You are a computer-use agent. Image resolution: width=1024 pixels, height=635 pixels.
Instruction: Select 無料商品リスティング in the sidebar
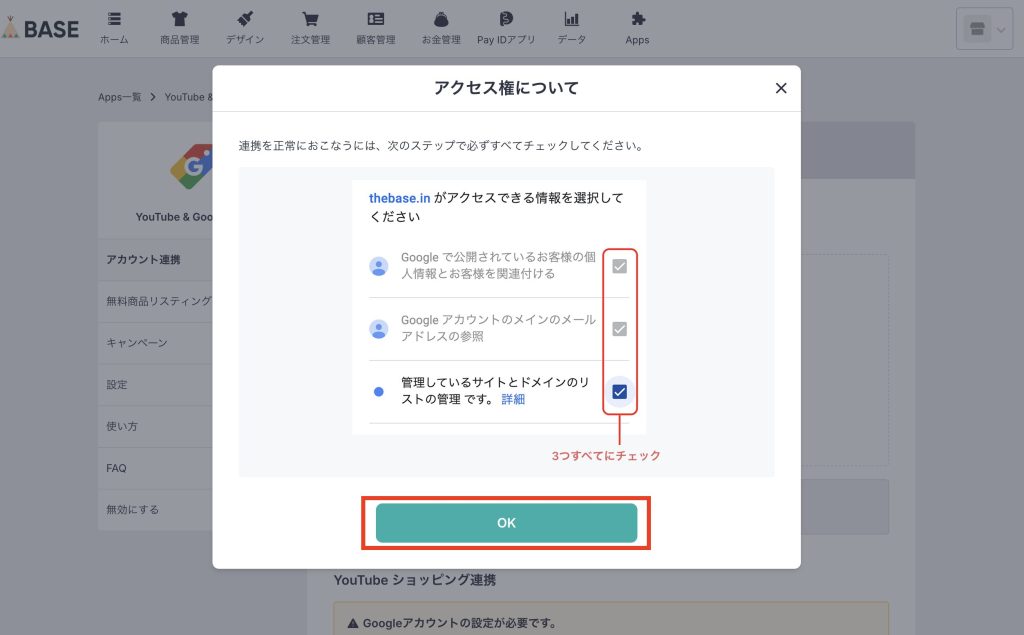pos(155,301)
